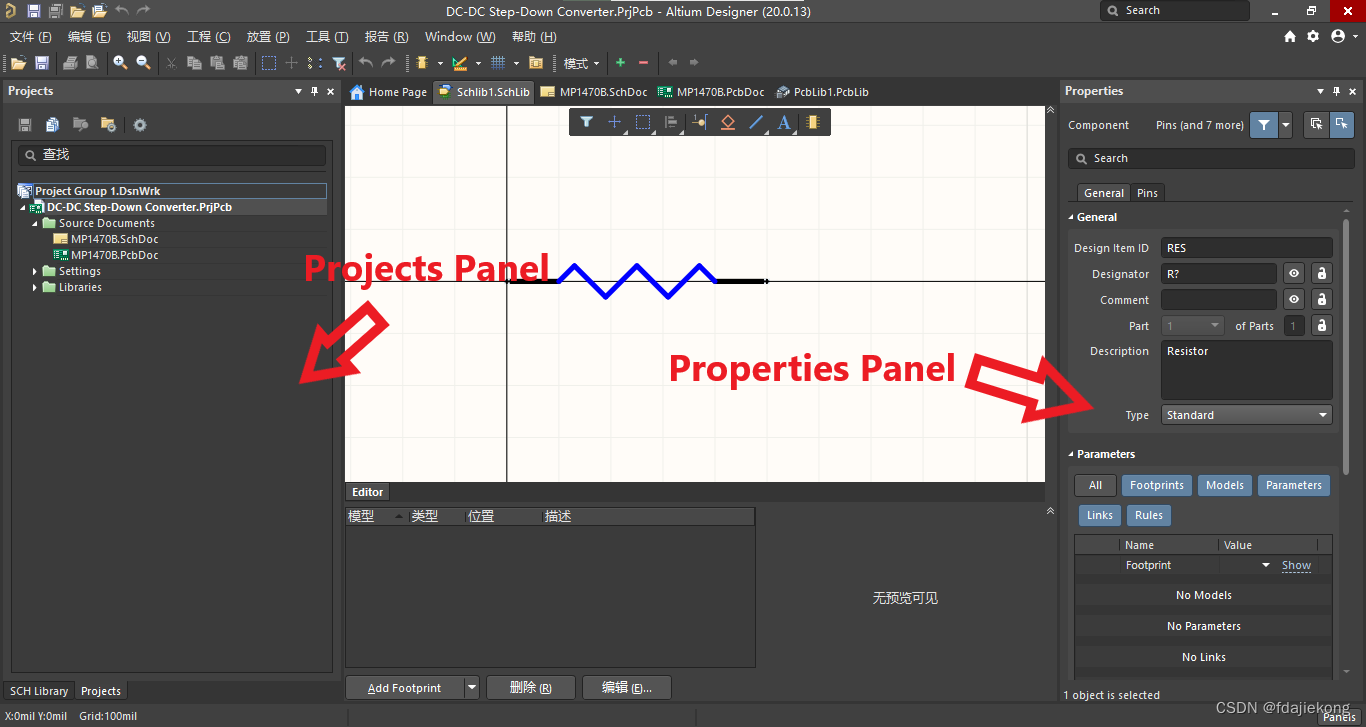
Task: Toggle the Models filter button
Action: point(1224,485)
